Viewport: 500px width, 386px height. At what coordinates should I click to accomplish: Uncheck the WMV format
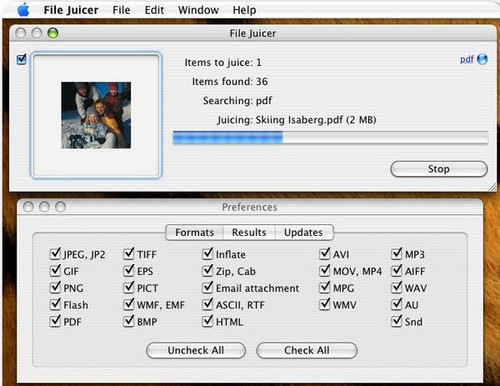click(x=325, y=304)
